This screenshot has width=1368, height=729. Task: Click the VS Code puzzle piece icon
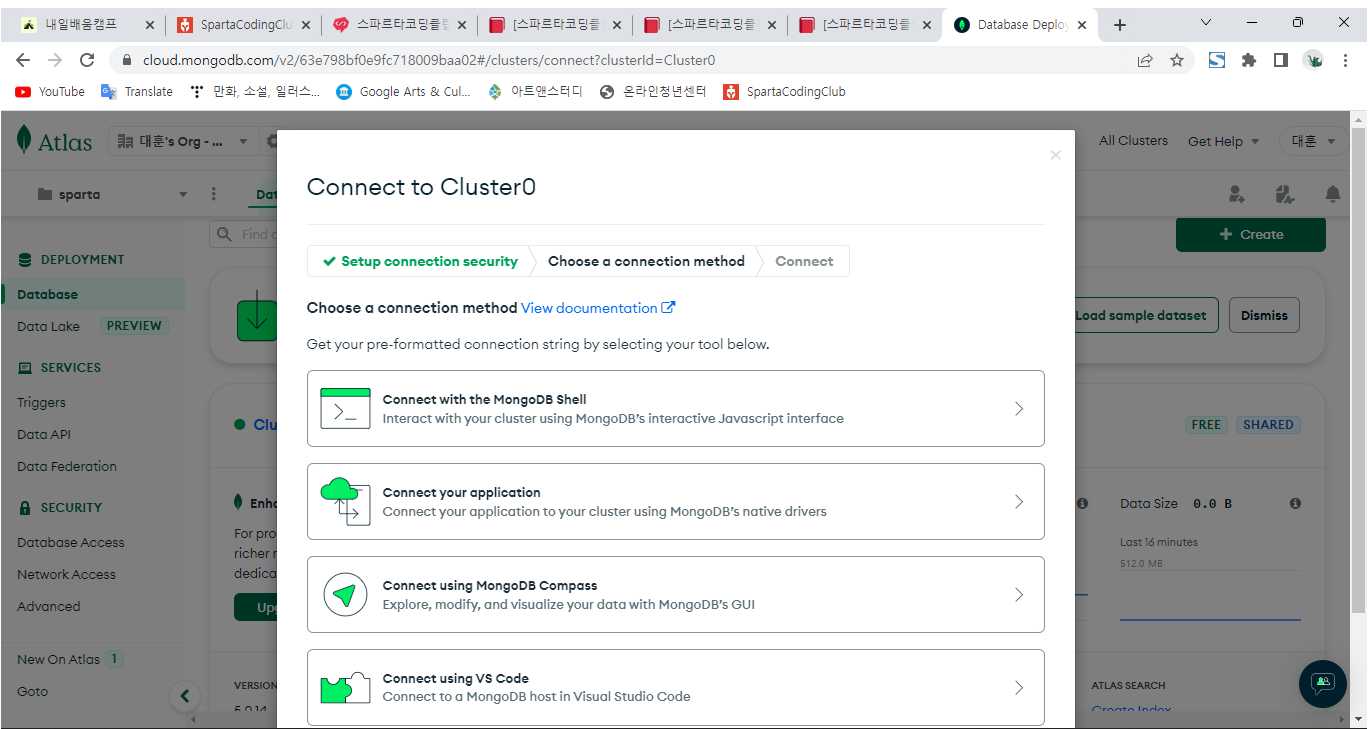(345, 688)
